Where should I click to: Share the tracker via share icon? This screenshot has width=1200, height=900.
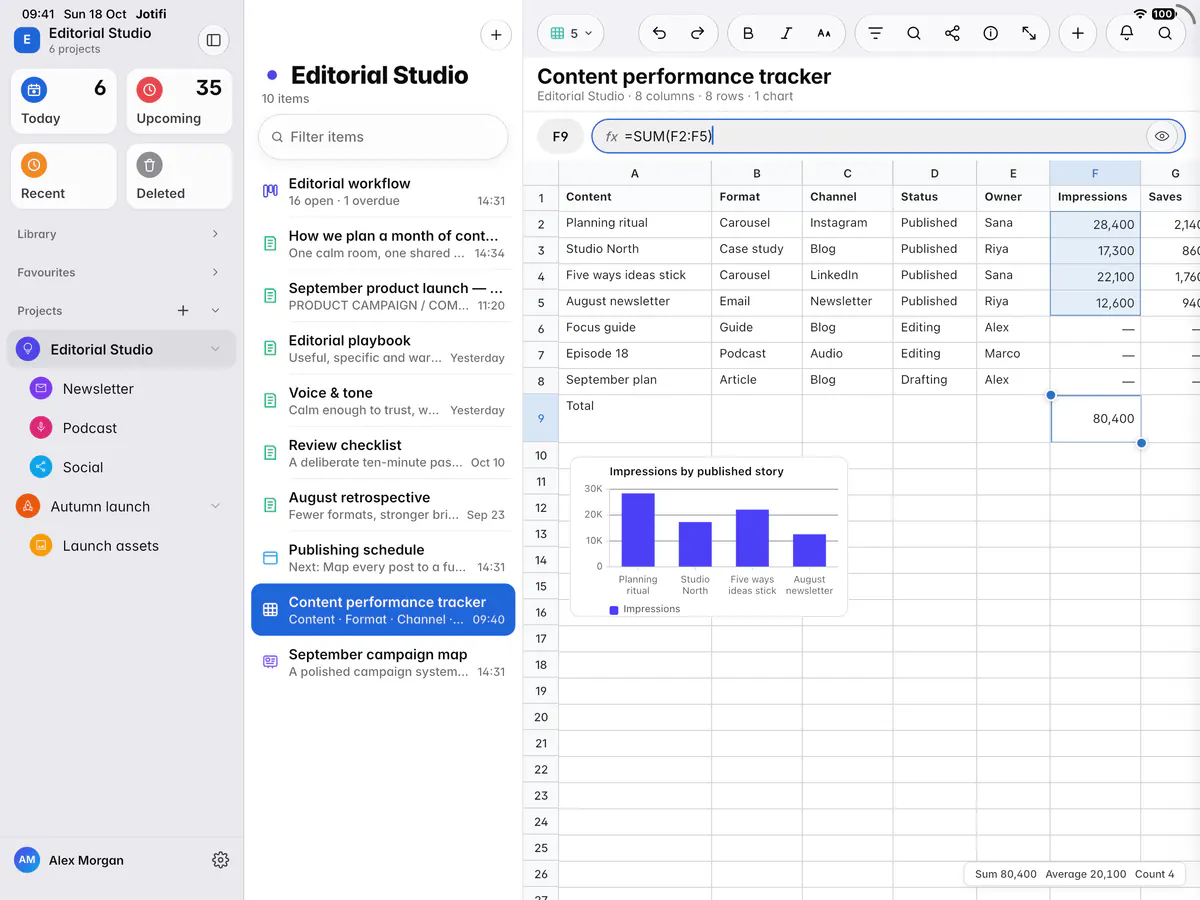pyautogui.click(x=952, y=33)
